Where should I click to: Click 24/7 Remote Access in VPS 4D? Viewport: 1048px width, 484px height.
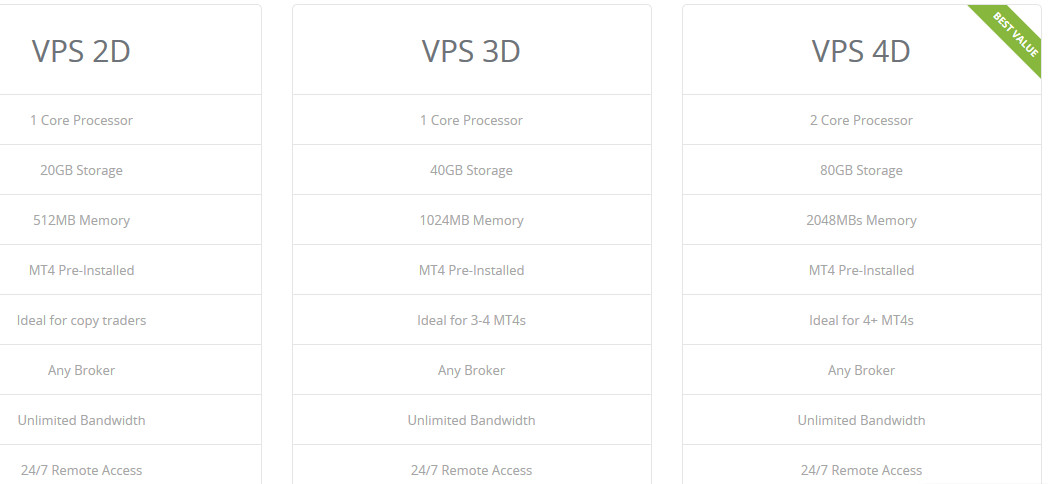(x=862, y=470)
